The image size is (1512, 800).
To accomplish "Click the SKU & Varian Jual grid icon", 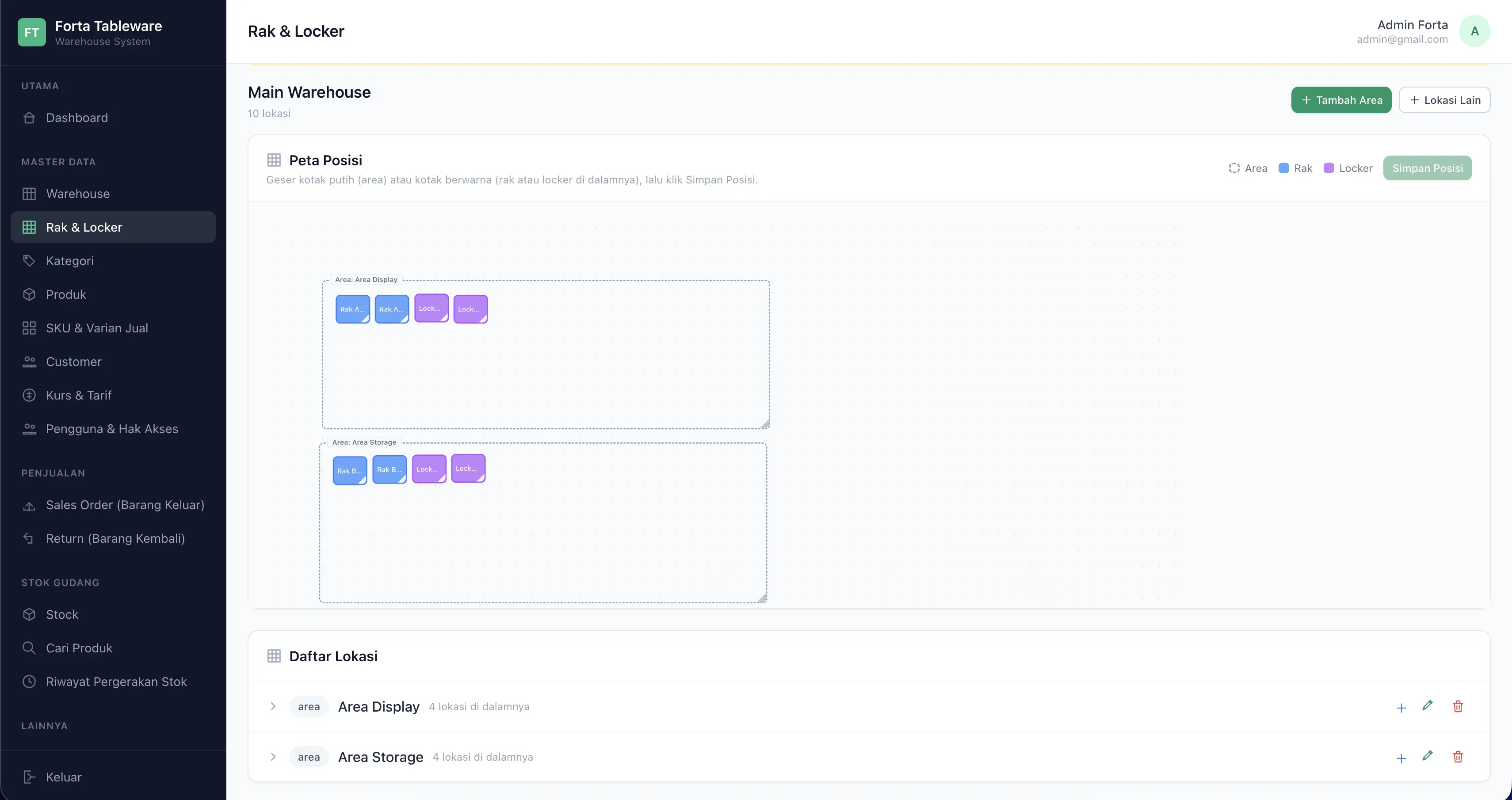I will pos(29,328).
